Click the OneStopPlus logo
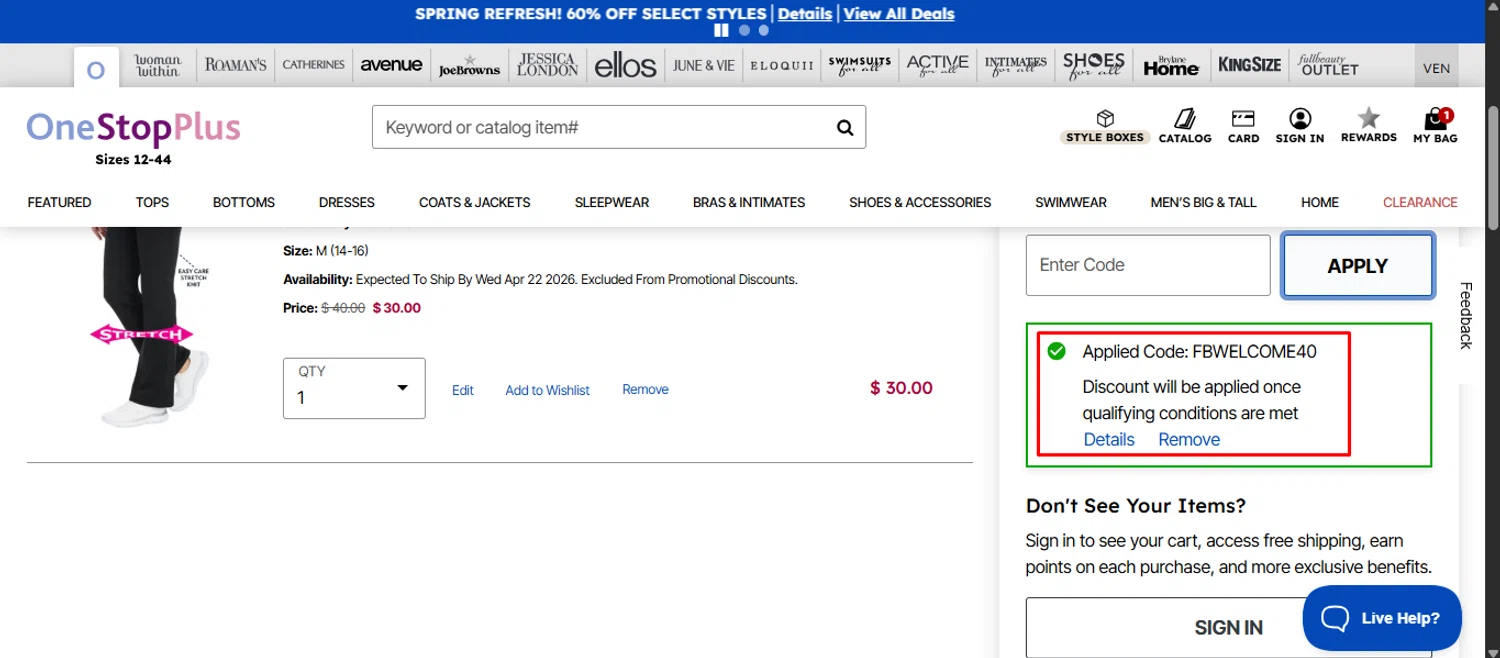The width and height of the screenshot is (1500, 658). [133, 129]
